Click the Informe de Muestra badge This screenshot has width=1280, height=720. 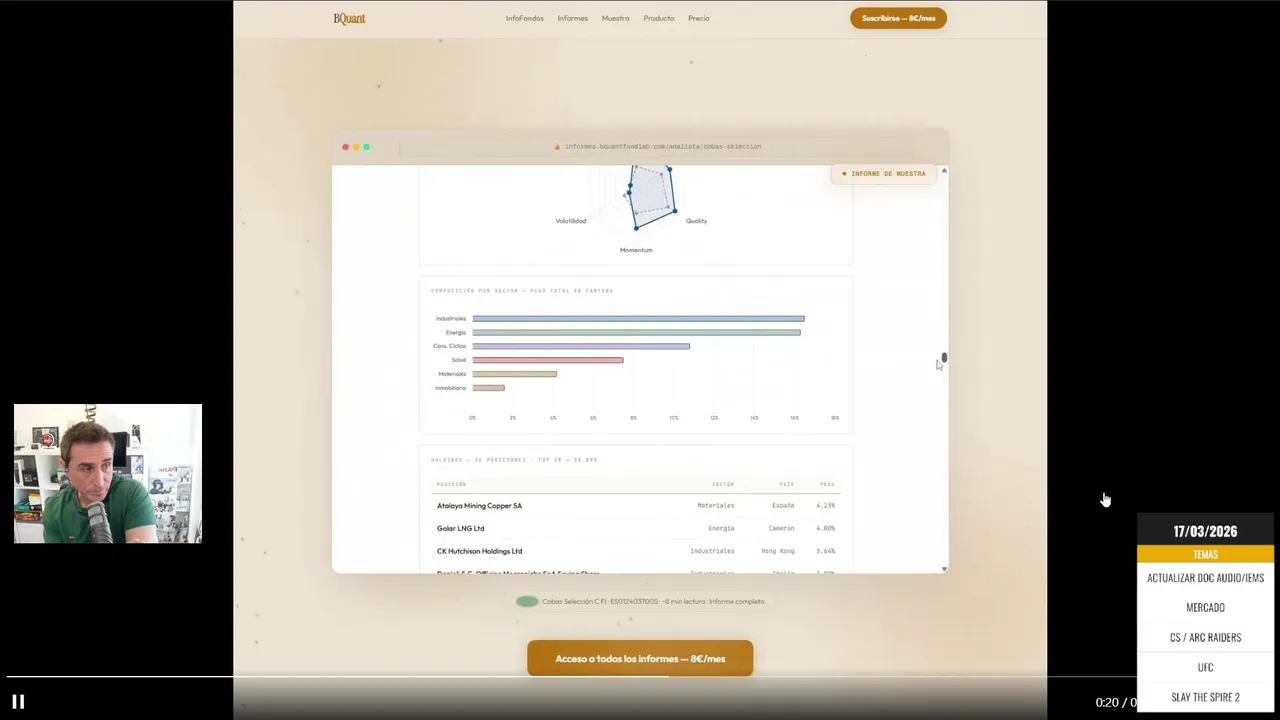click(884, 174)
